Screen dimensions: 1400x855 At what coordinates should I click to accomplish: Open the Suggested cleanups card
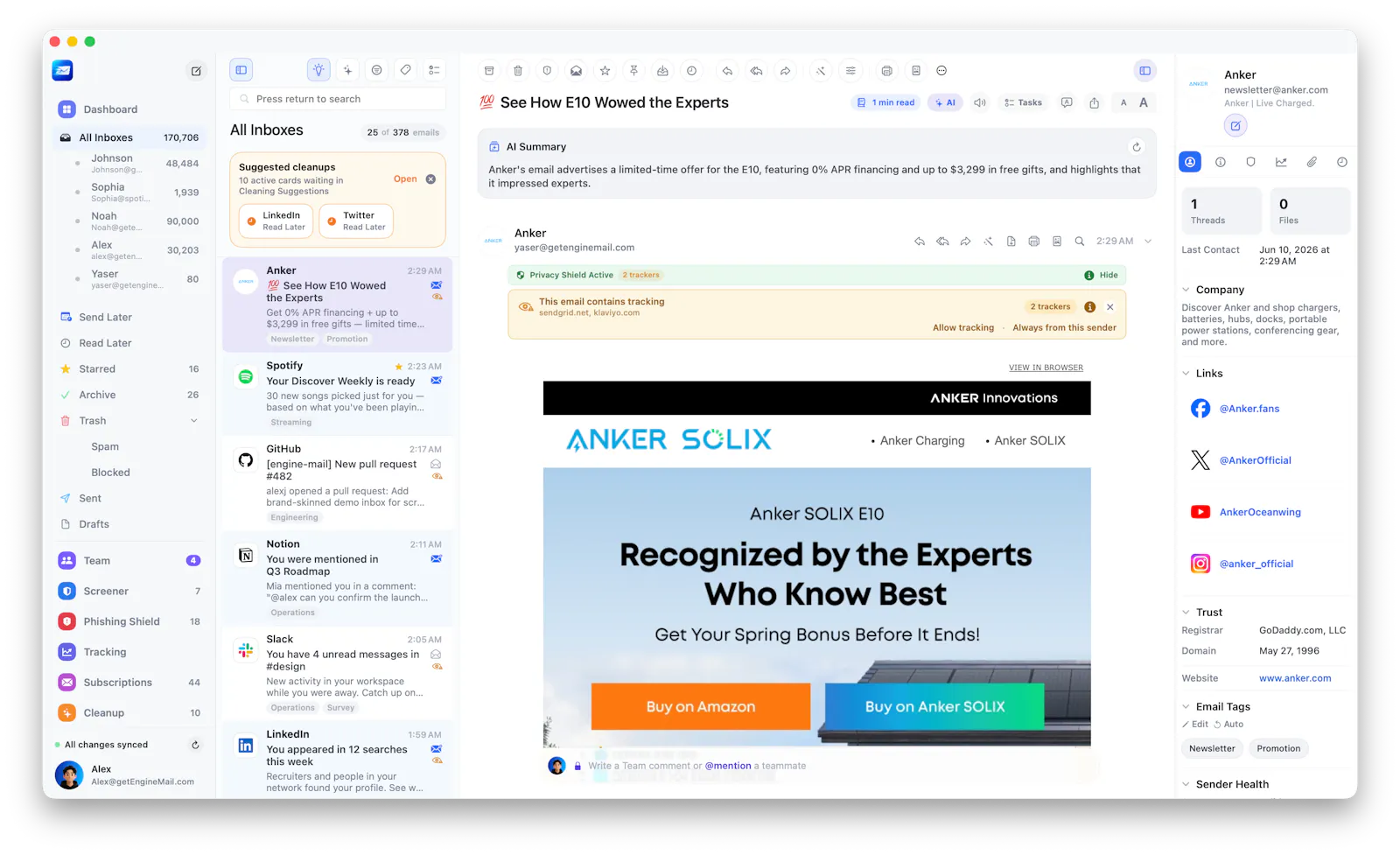(x=404, y=179)
